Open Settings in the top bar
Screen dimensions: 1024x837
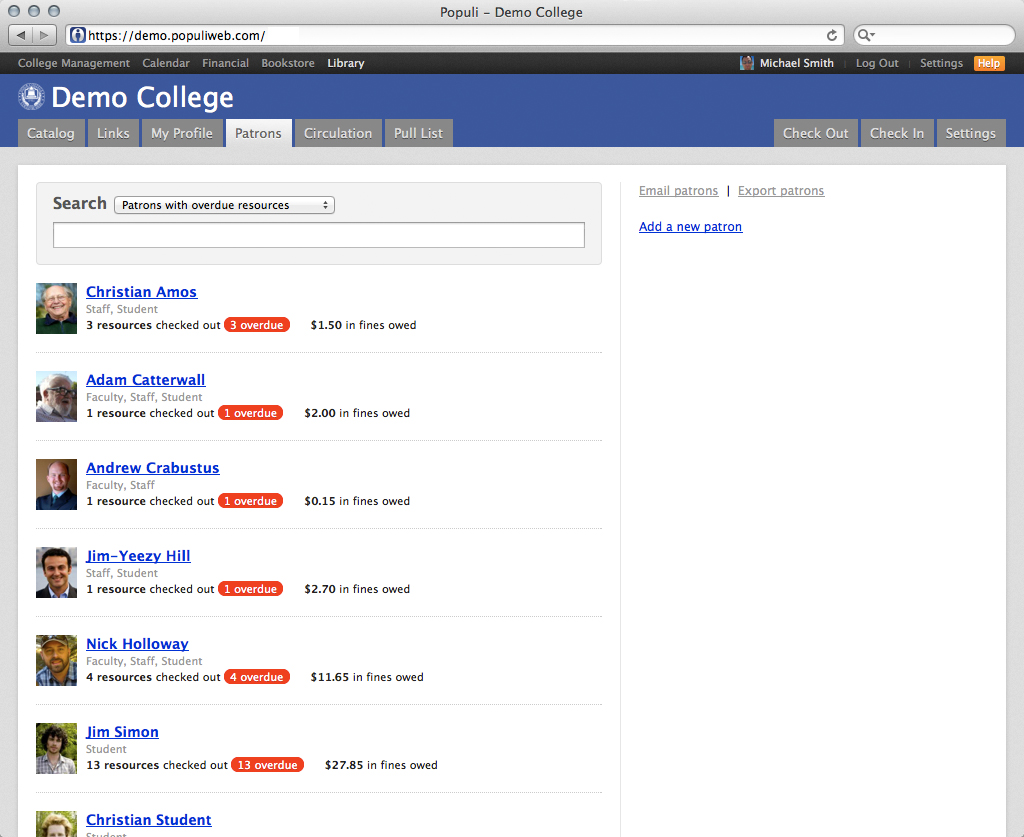[x=941, y=63]
